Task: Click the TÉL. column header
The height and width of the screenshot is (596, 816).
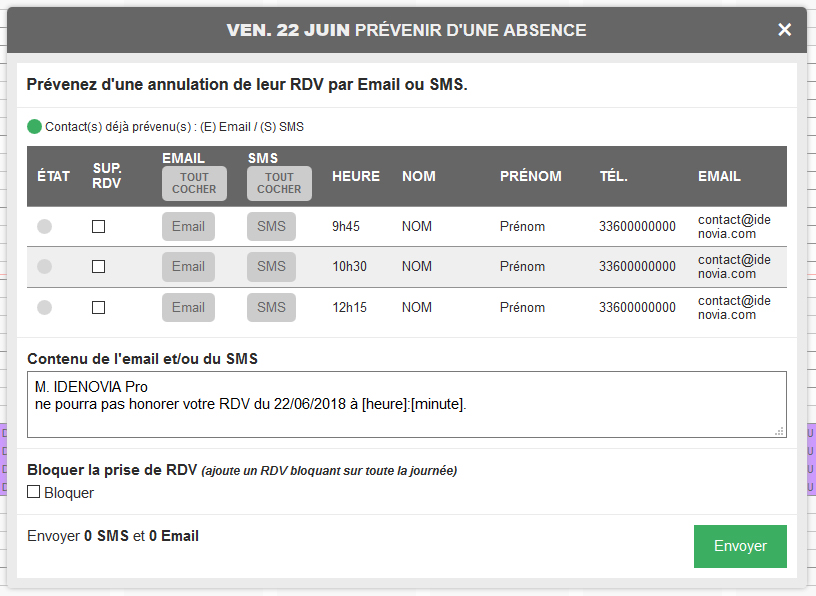Action: (614, 176)
